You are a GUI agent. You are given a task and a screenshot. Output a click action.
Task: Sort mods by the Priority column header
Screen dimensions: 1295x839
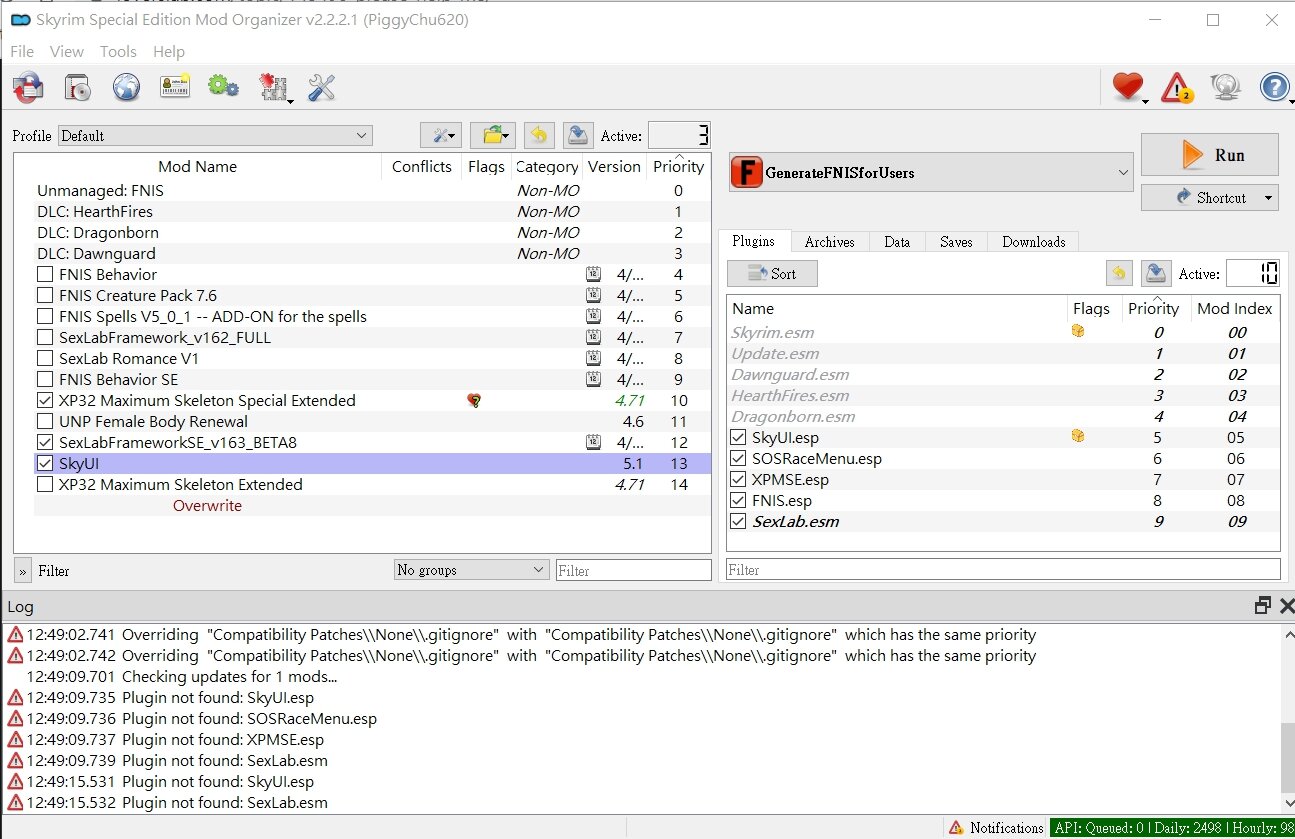pyautogui.click(x=678, y=166)
